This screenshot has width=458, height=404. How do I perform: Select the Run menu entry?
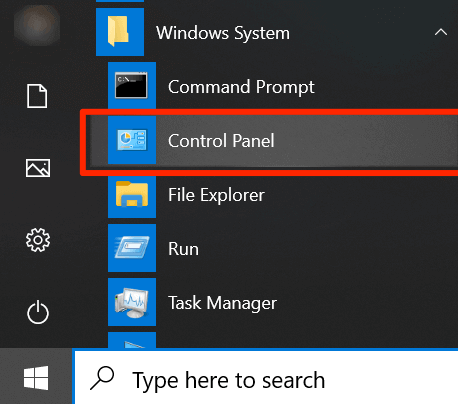pyautogui.click(x=183, y=249)
